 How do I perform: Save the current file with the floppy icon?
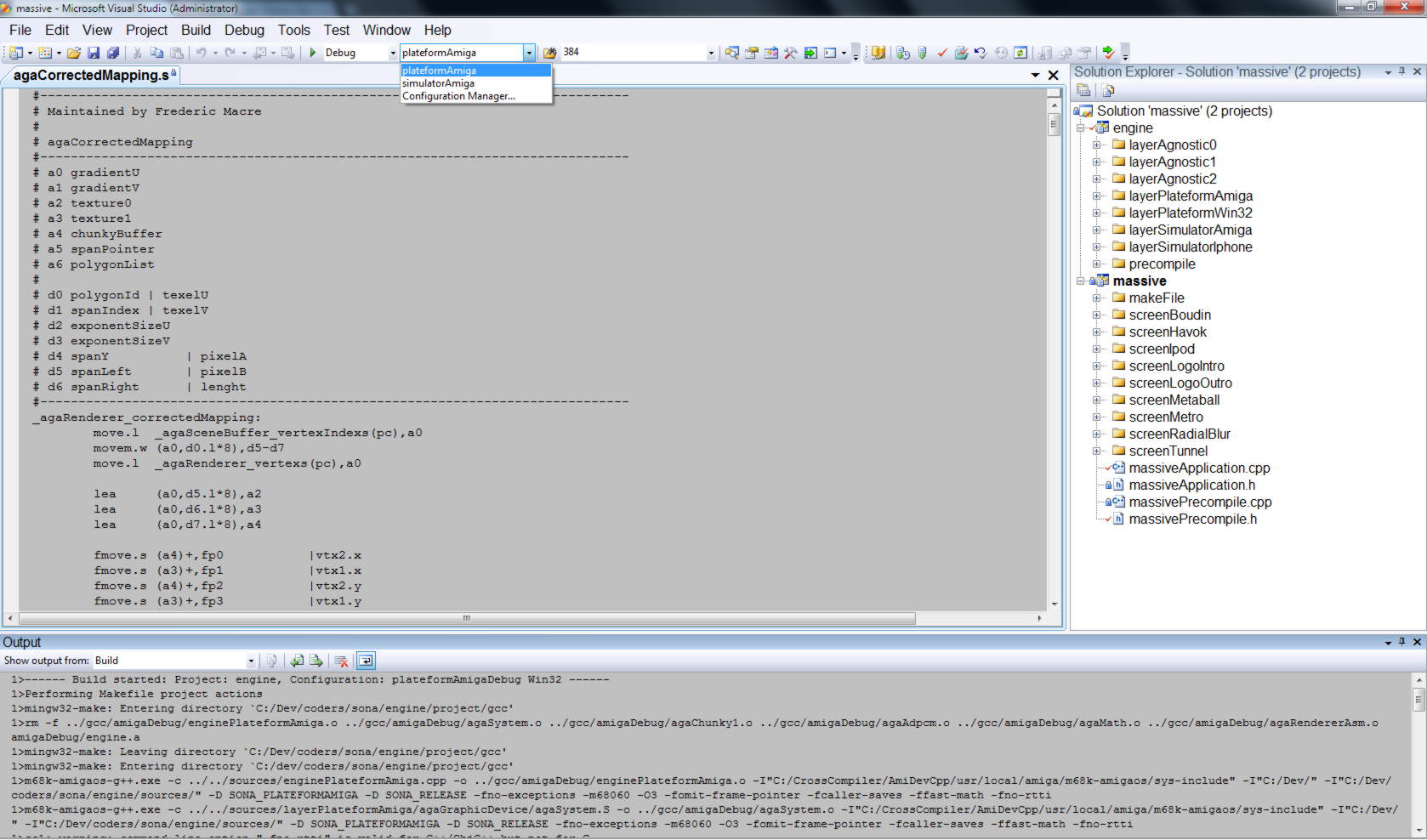[x=94, y=53]
